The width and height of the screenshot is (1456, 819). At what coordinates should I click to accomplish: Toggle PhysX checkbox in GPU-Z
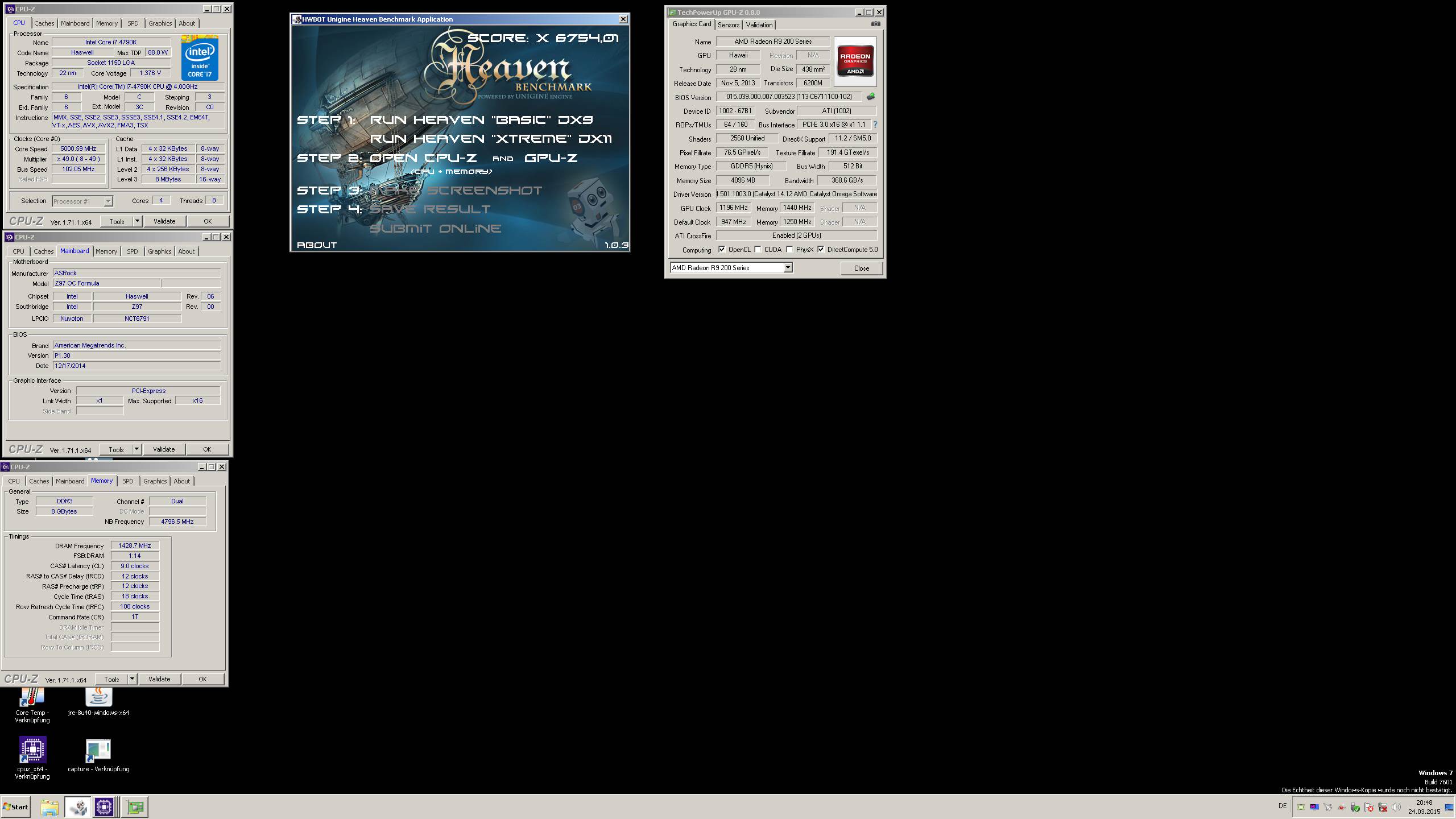[789, 249]
